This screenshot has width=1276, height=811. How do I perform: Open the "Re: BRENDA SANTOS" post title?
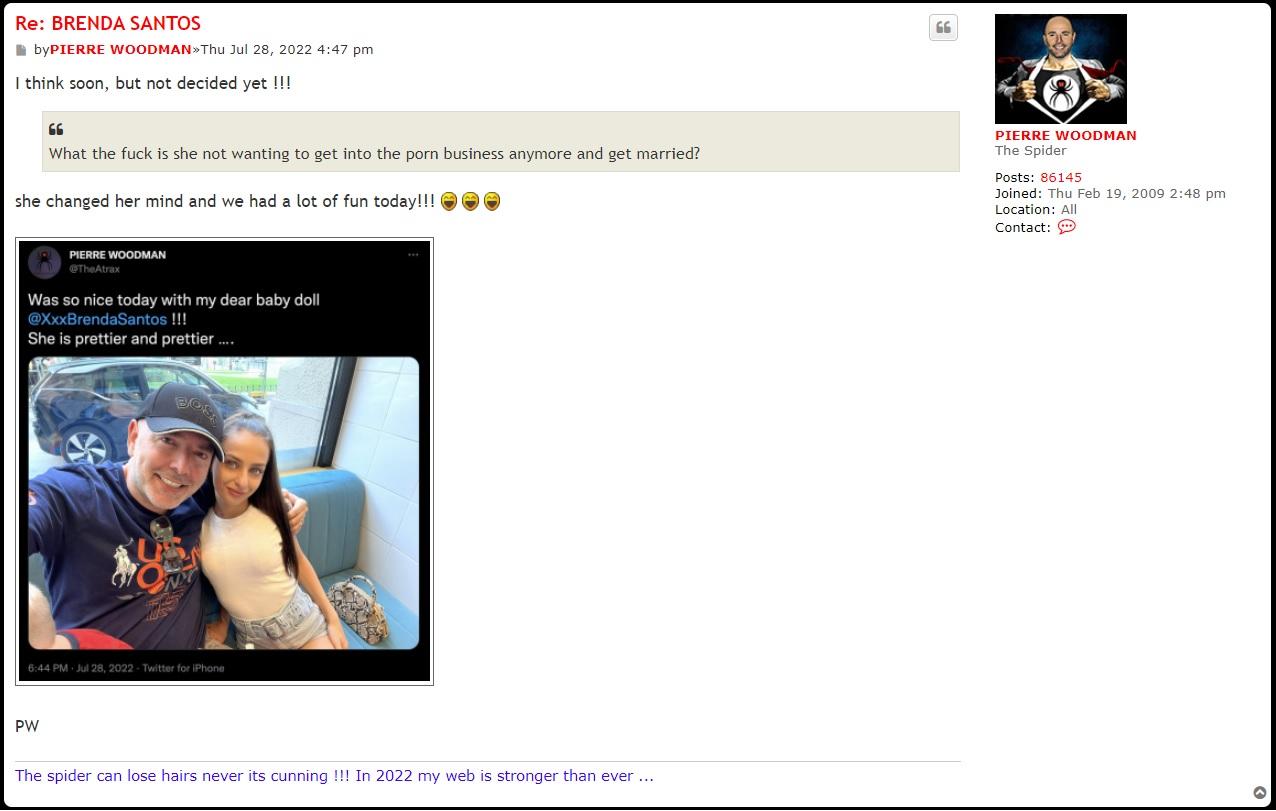[108, 23]
